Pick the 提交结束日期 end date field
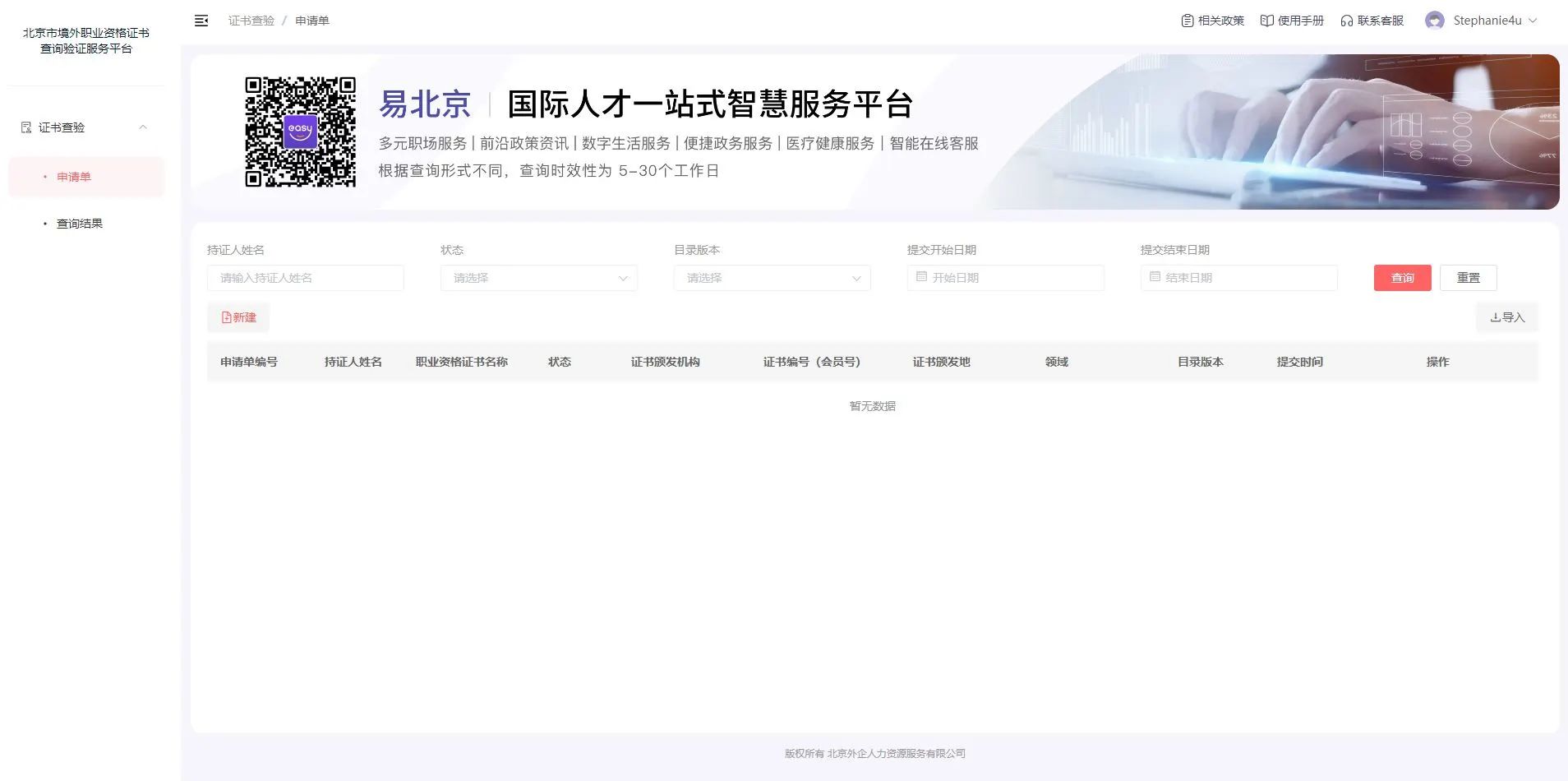1568x781 pixels. [x=1239, y=278]
